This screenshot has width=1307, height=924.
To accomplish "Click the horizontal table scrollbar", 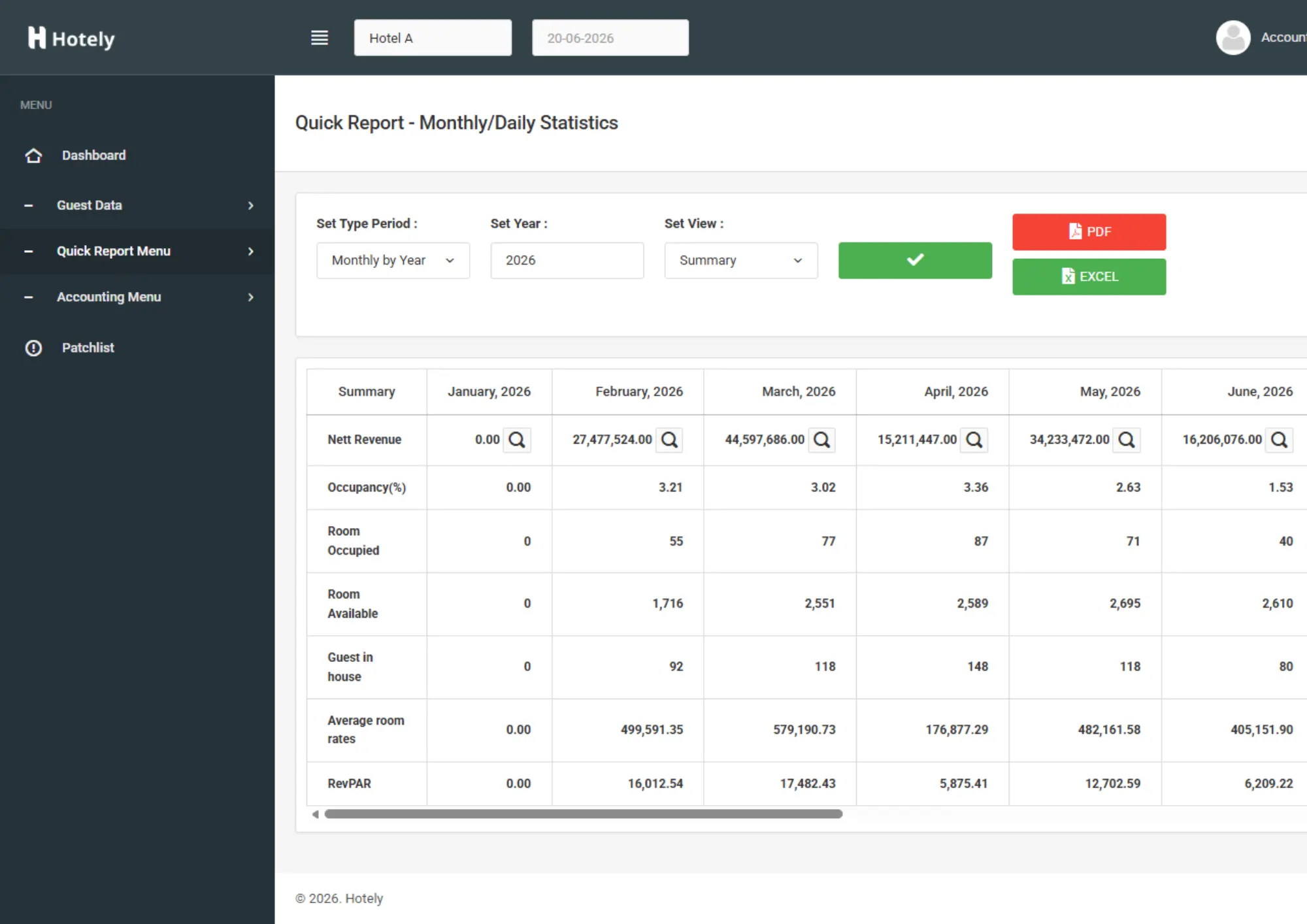I will (x=584, y=814).
